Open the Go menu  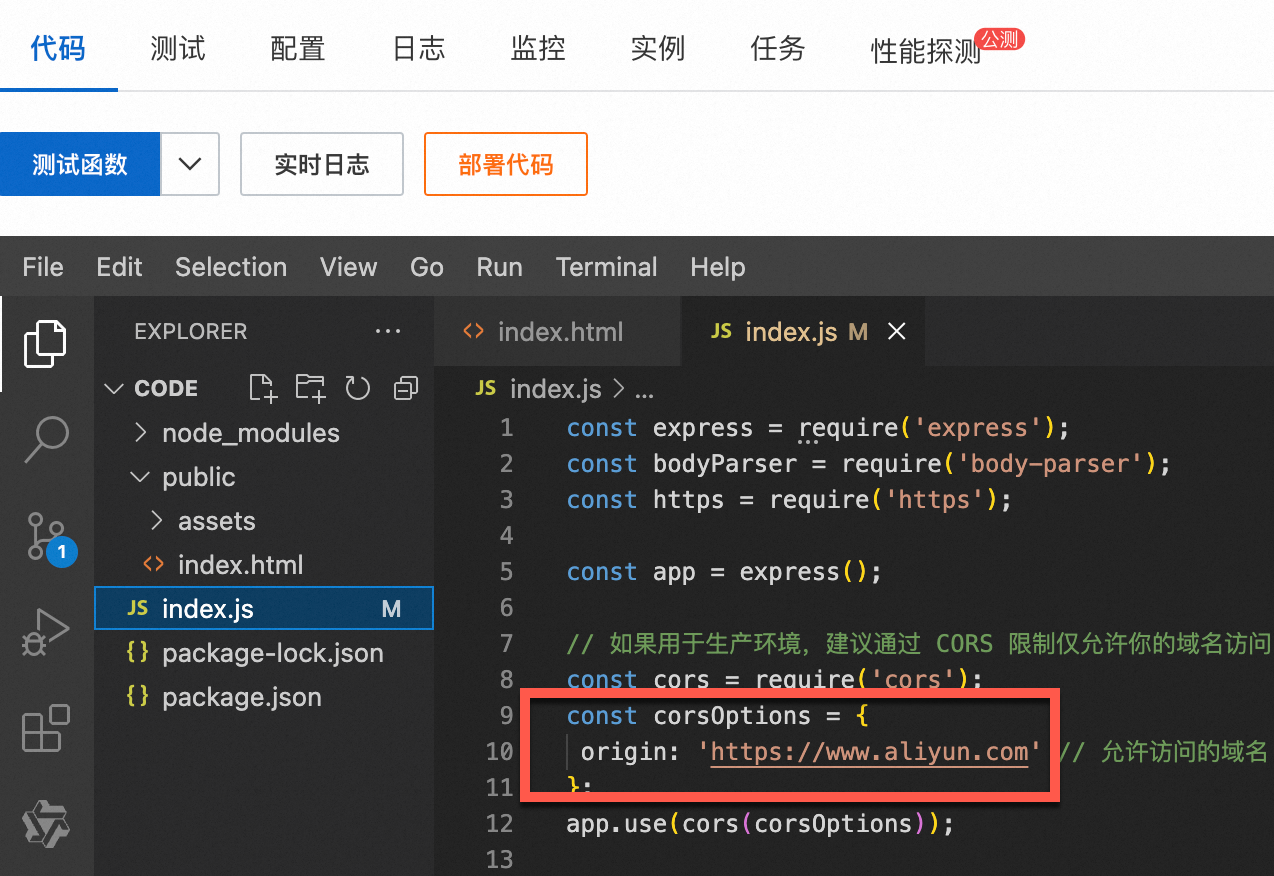click(x=427, y=267)
